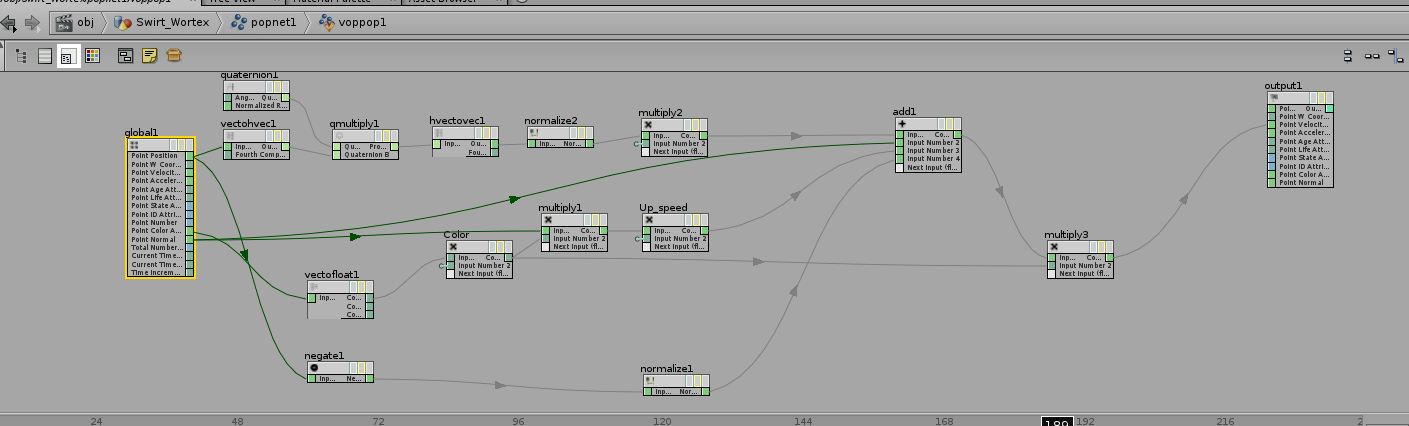Click the Color node X icon
This screenshot has width=1409, height=426.
(453, 246)
